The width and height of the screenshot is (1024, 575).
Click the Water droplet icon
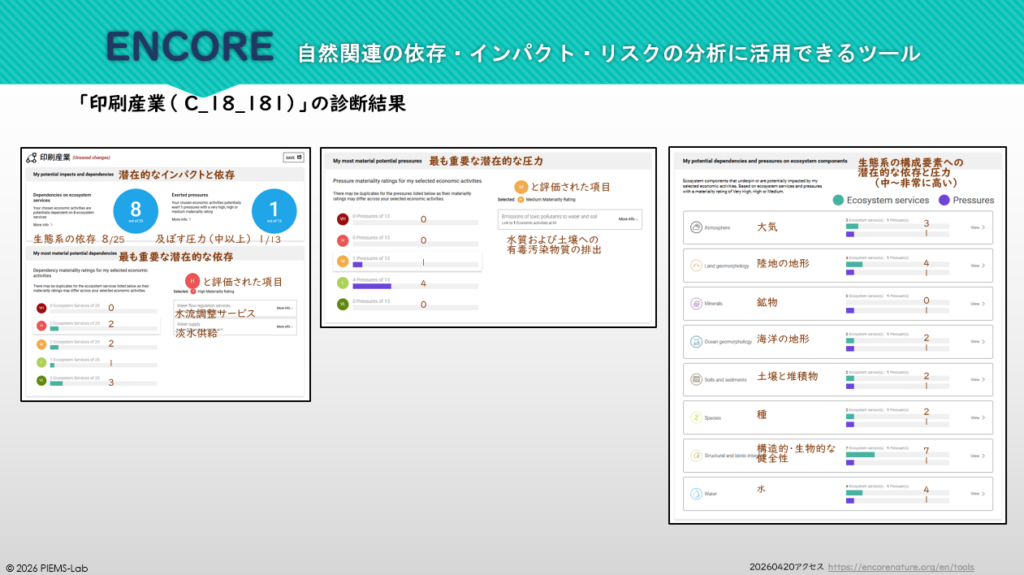[x=696, y=494]
